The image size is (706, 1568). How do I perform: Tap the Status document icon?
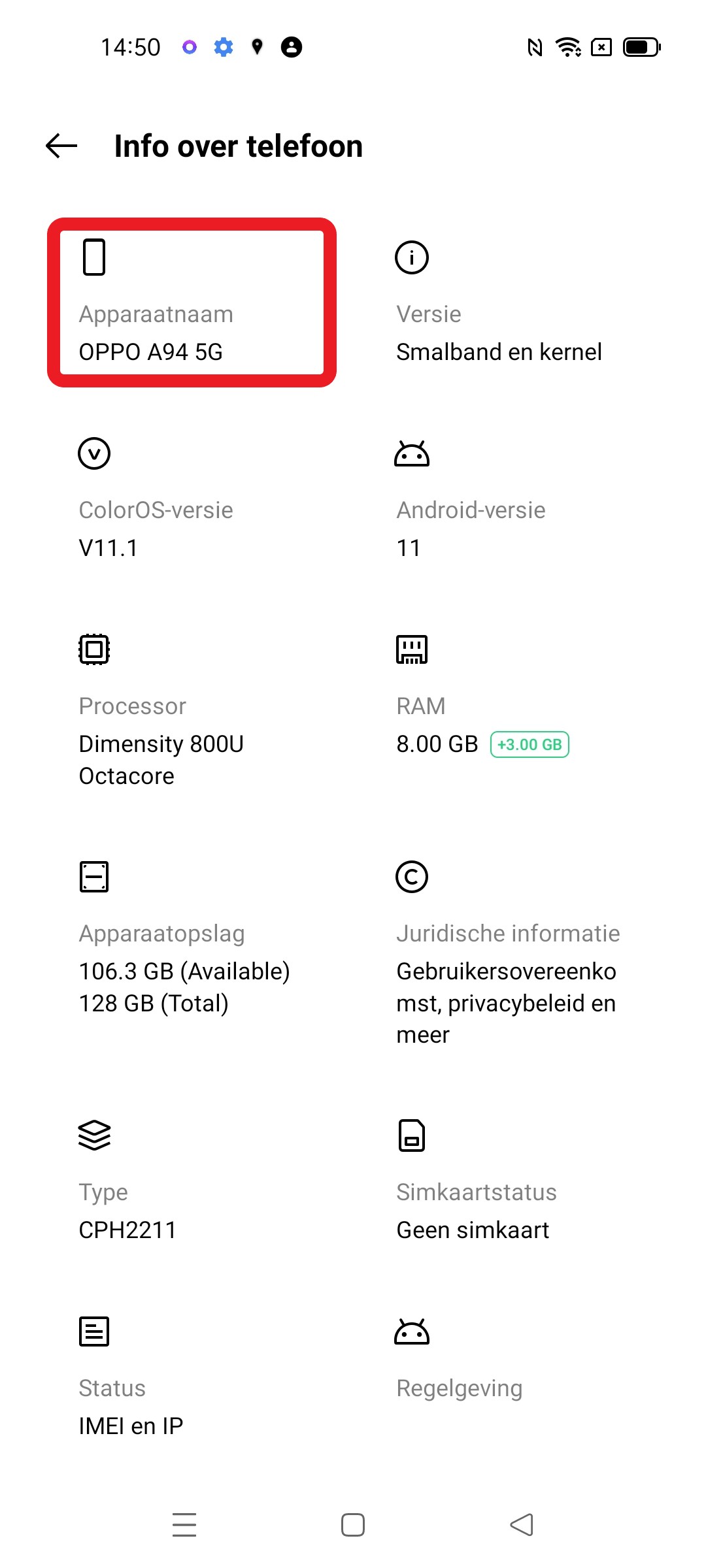coord(94,1331)
